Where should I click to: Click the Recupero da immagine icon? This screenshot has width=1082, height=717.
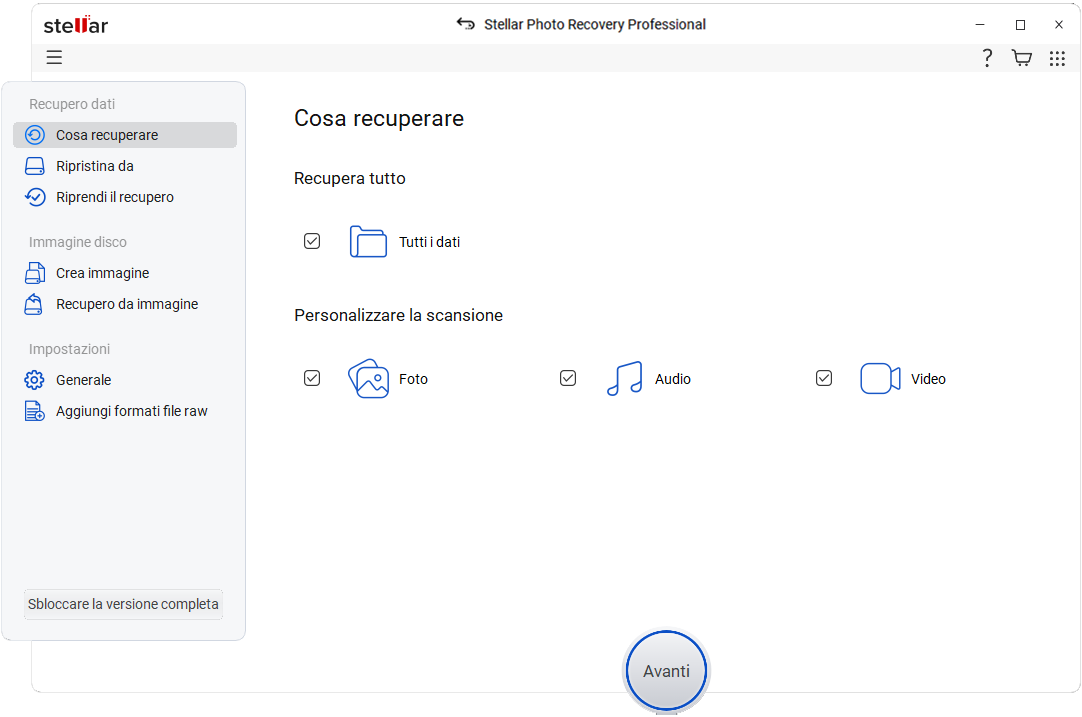(34, 304)
